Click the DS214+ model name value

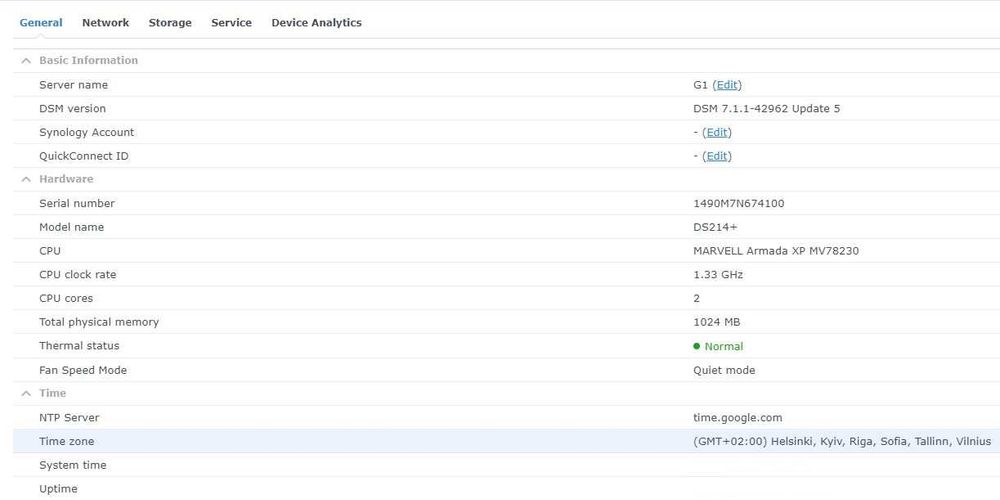point(715,228)
